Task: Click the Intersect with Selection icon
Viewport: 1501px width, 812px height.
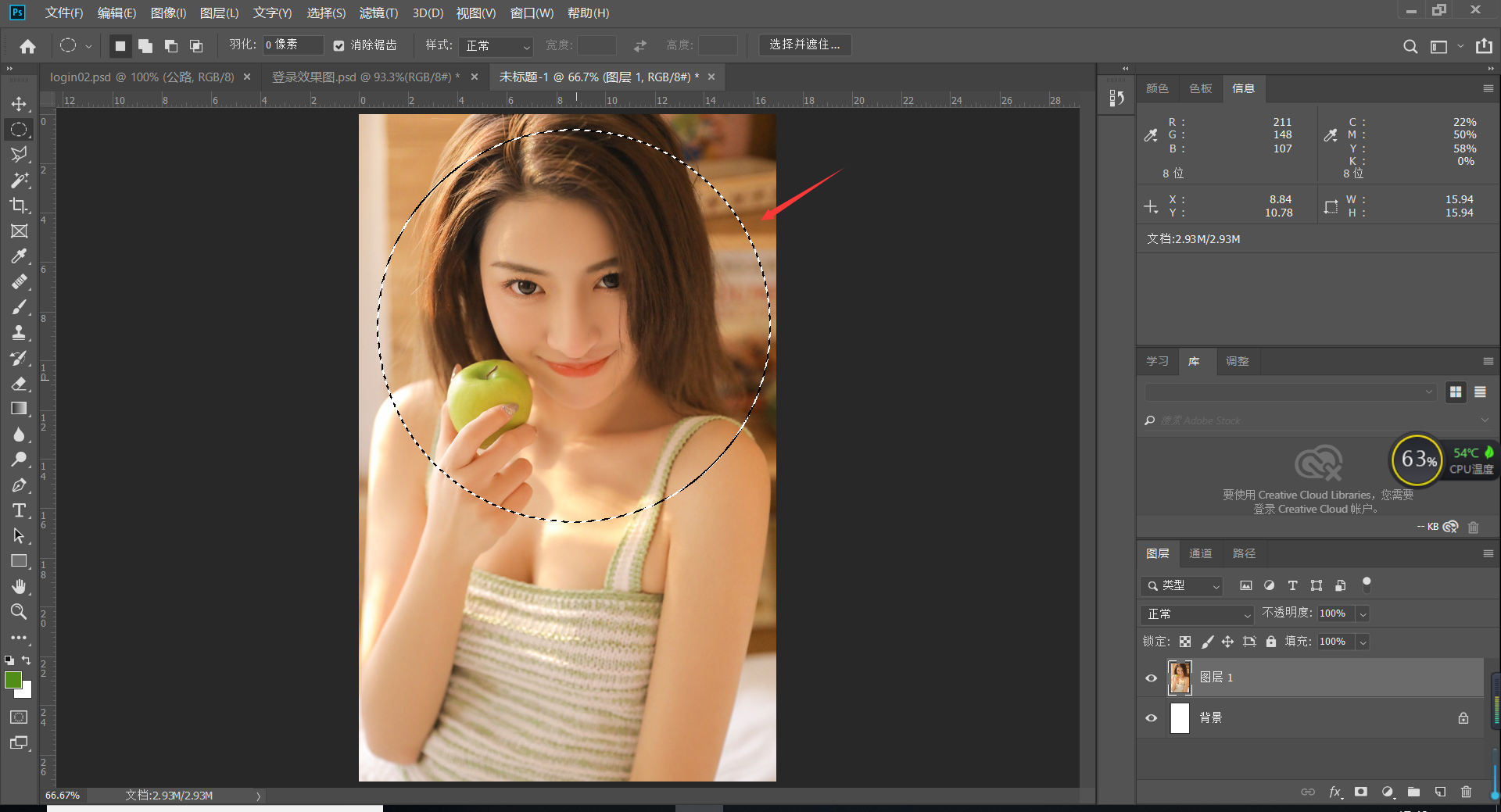Action: click(196, 46)
